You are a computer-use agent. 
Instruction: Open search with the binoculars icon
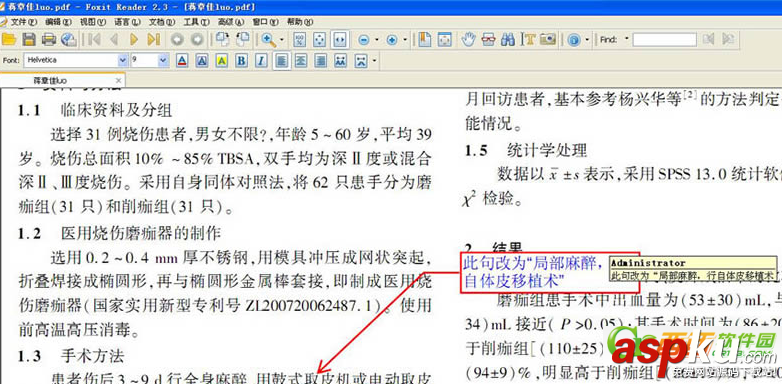[508, 40]
